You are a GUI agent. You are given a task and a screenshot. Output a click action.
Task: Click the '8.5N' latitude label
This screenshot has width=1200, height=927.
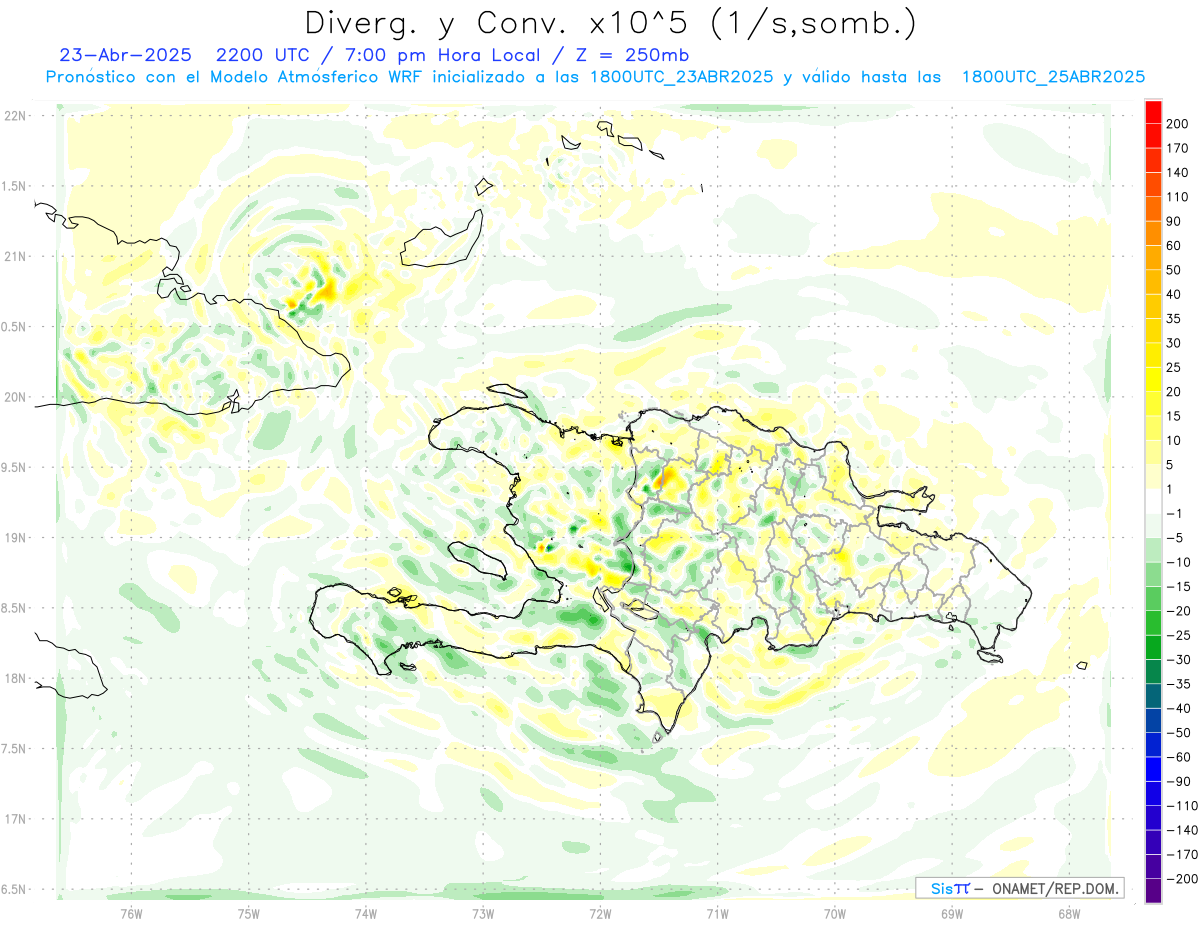point(15,608)
